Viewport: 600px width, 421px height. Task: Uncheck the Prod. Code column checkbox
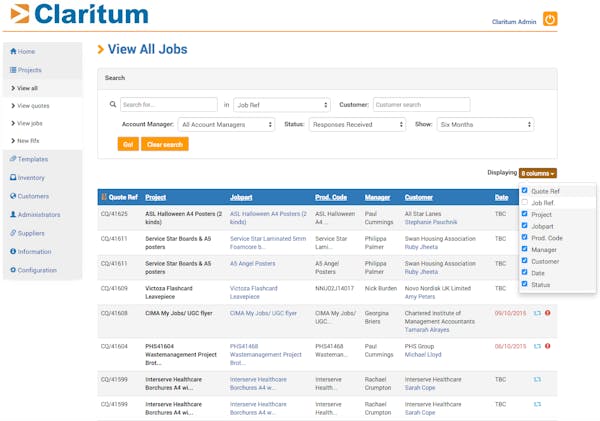525,237
